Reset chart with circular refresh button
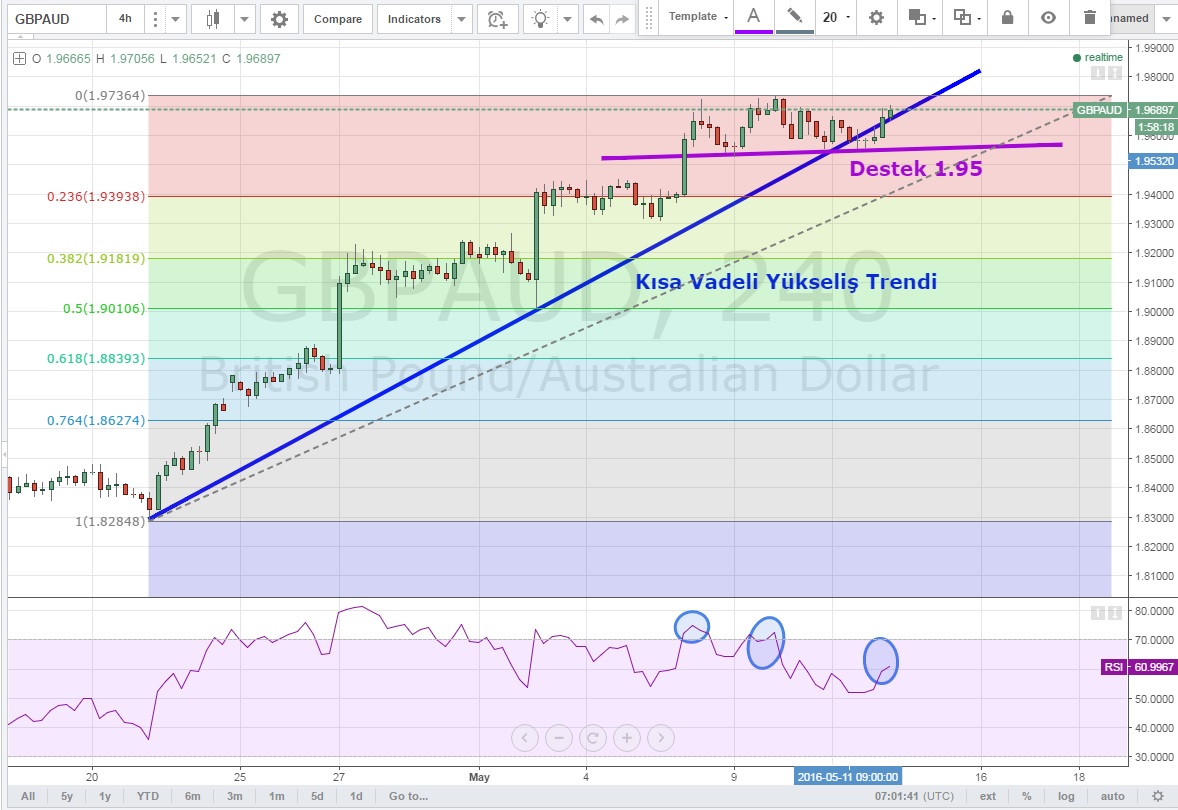This screenshot has width=1178, height=810. (593, 739)
